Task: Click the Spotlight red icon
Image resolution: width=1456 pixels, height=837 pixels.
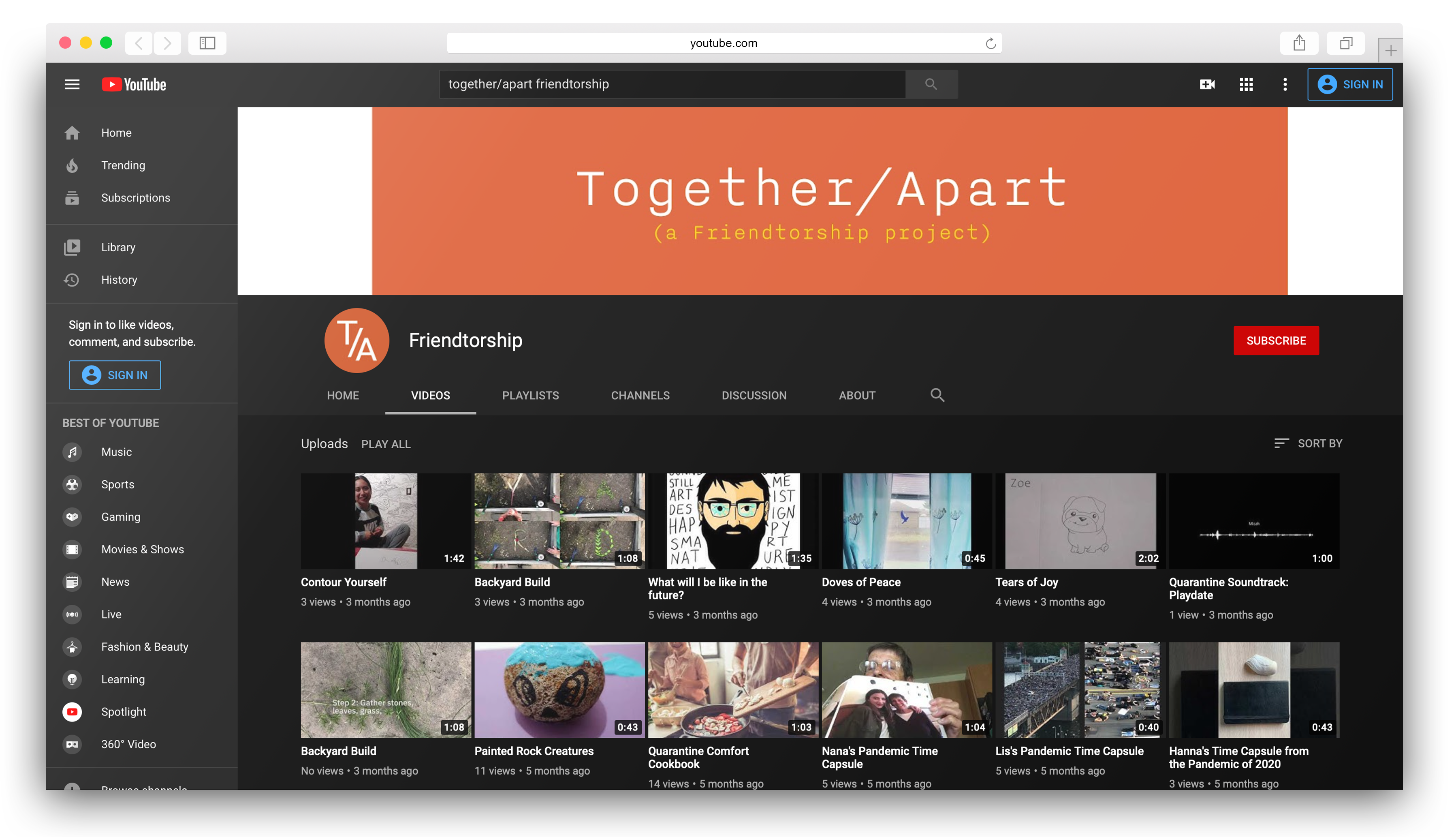Action: tap(72, 712)
